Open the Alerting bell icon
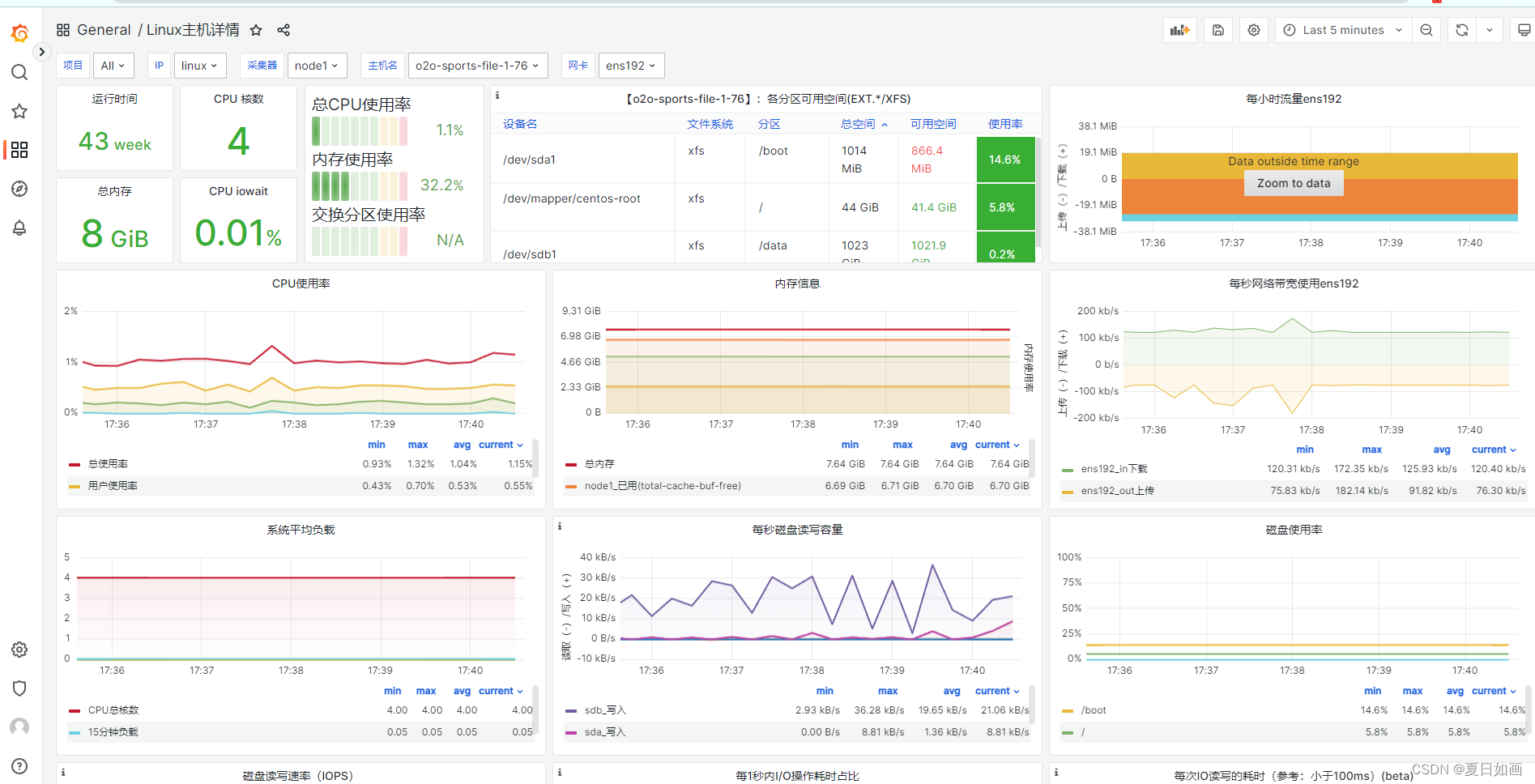Screen dimensions: 1535x784 point(19,228)
